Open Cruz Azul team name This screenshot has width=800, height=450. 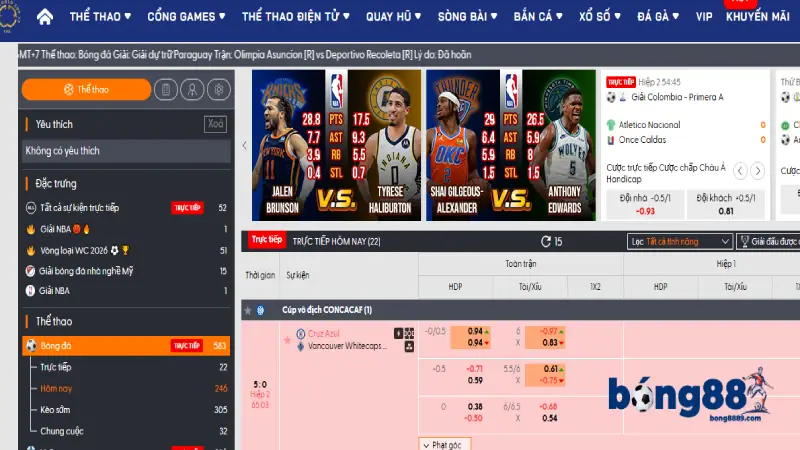(323, 334)
